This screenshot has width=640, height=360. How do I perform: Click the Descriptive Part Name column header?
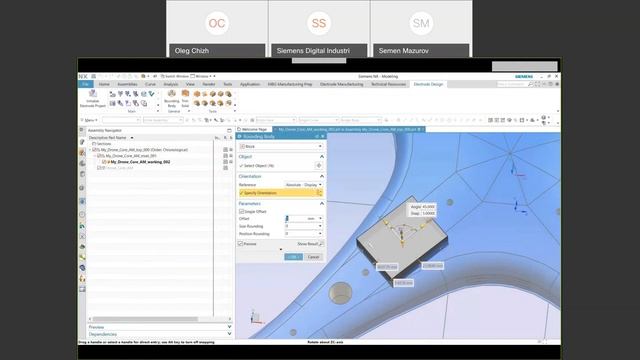coord(108,138)
